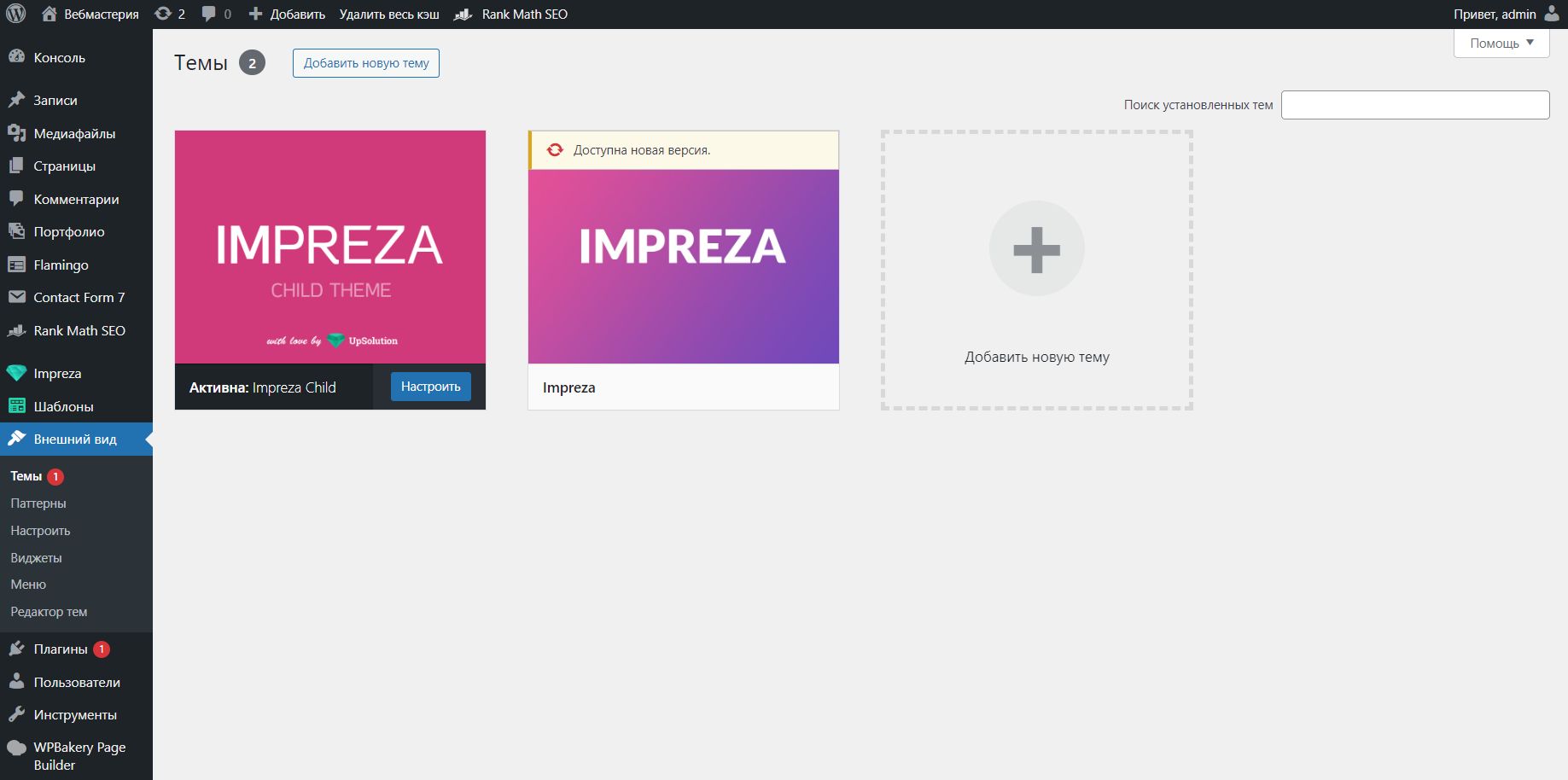The image size is (1568, 780).
Task: Click the Портфолио icon in sidebar
Action: tap(16, 231)
